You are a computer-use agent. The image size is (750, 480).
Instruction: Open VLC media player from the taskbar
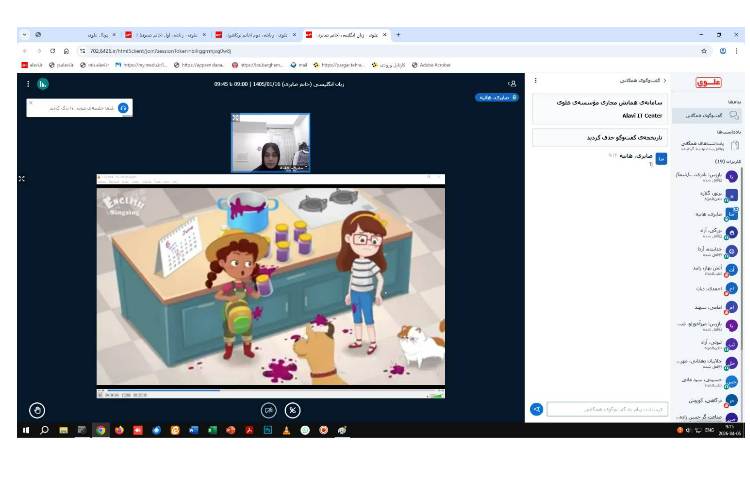coord(286,430)
